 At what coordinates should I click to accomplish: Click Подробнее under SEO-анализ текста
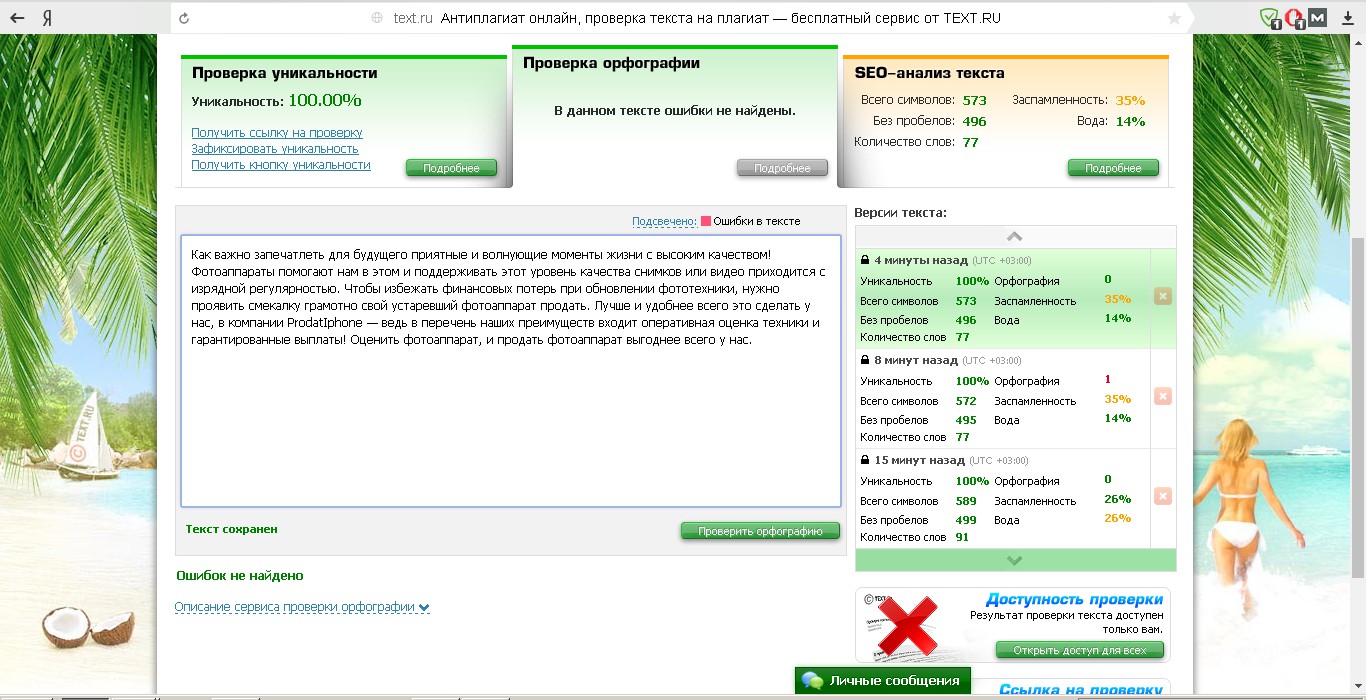click(x=1113, y=168)
